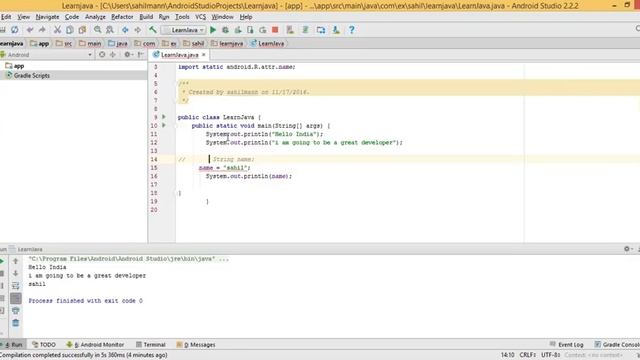Open the Navigate menu

47,17
